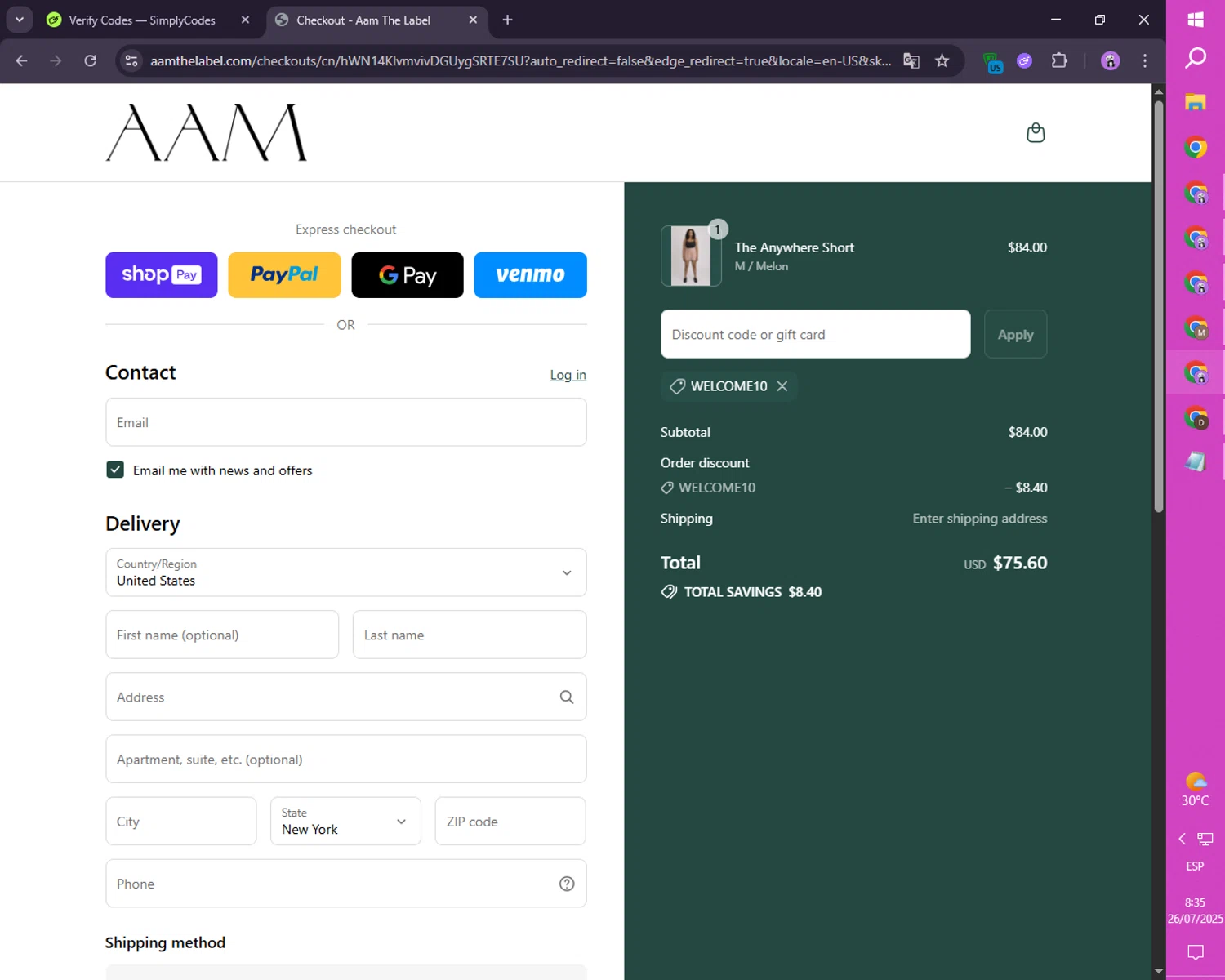Show hidden system tray icons chevron

1182,839
